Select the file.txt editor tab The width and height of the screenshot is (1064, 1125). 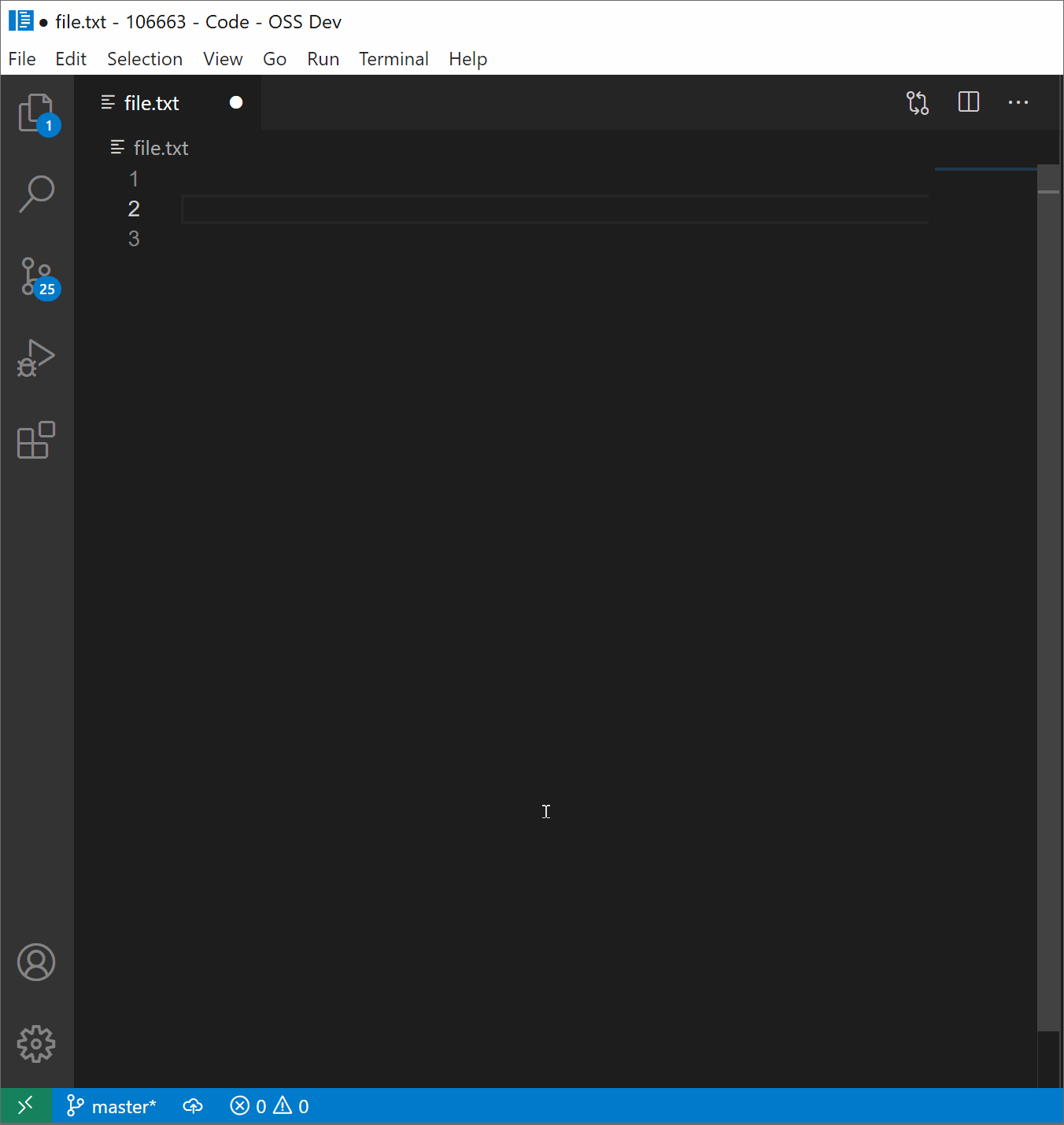tap(151, 102)
